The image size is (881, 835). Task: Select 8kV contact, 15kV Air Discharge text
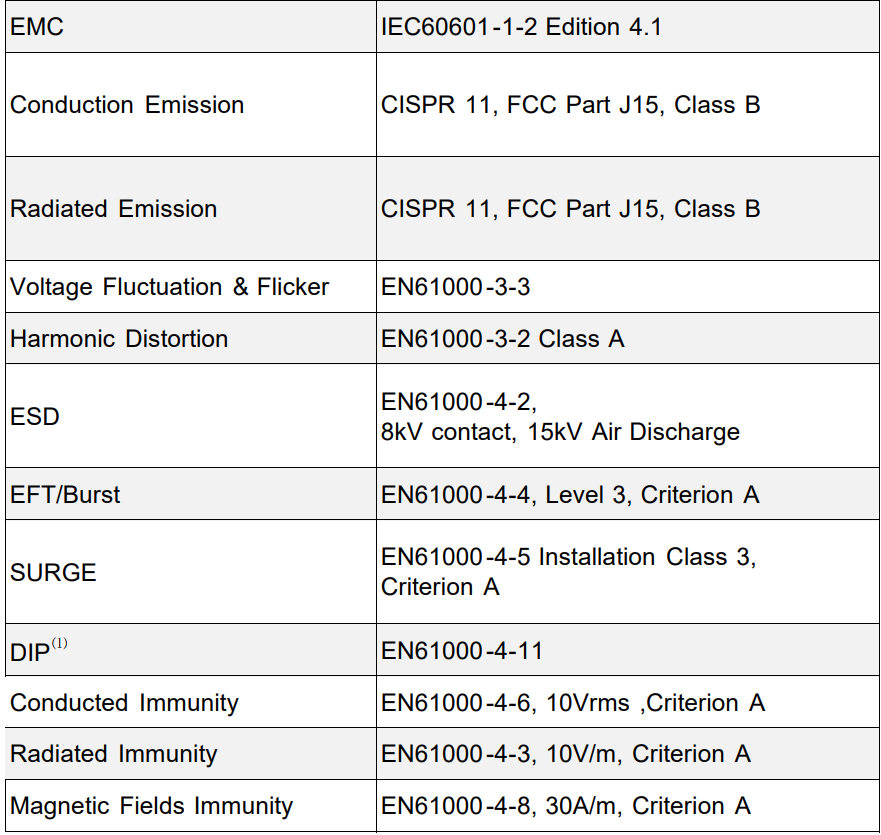click(x=560, y=432)
